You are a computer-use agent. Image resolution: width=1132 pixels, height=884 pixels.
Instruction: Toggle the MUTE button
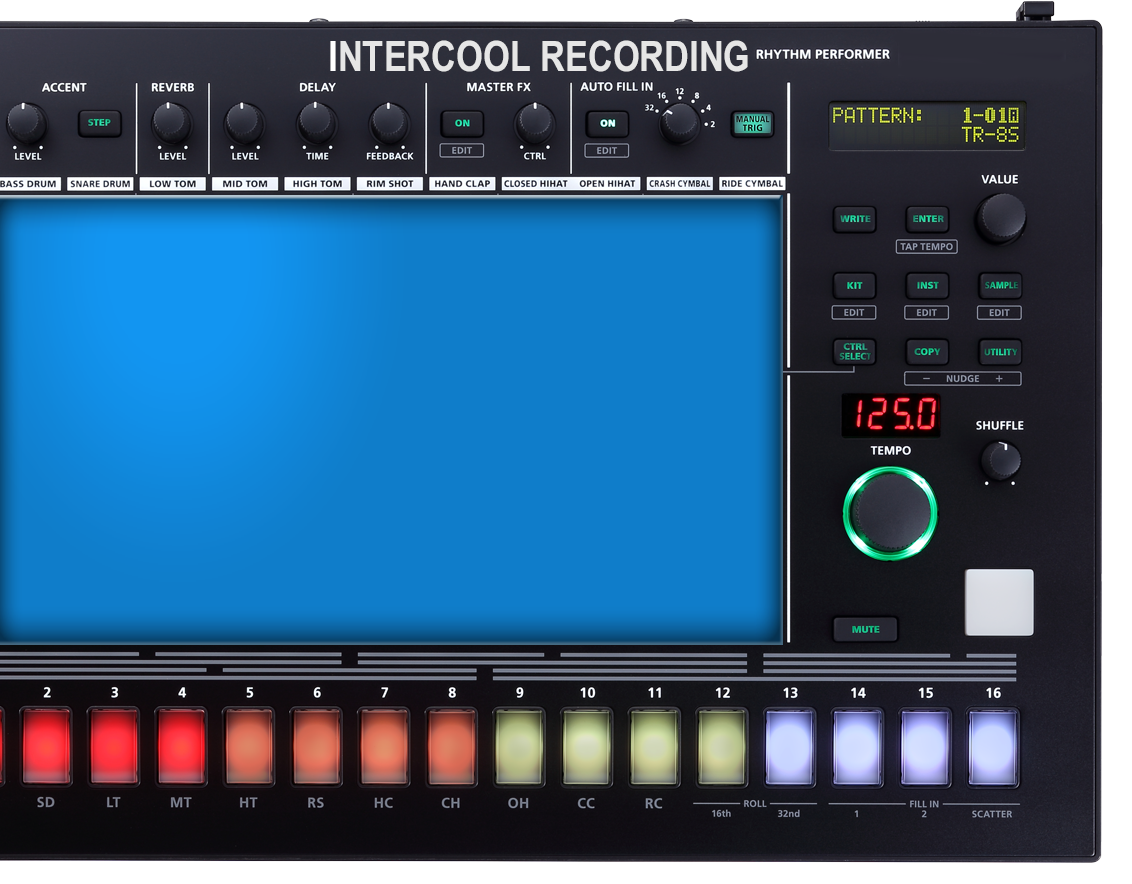click(865, 629)
